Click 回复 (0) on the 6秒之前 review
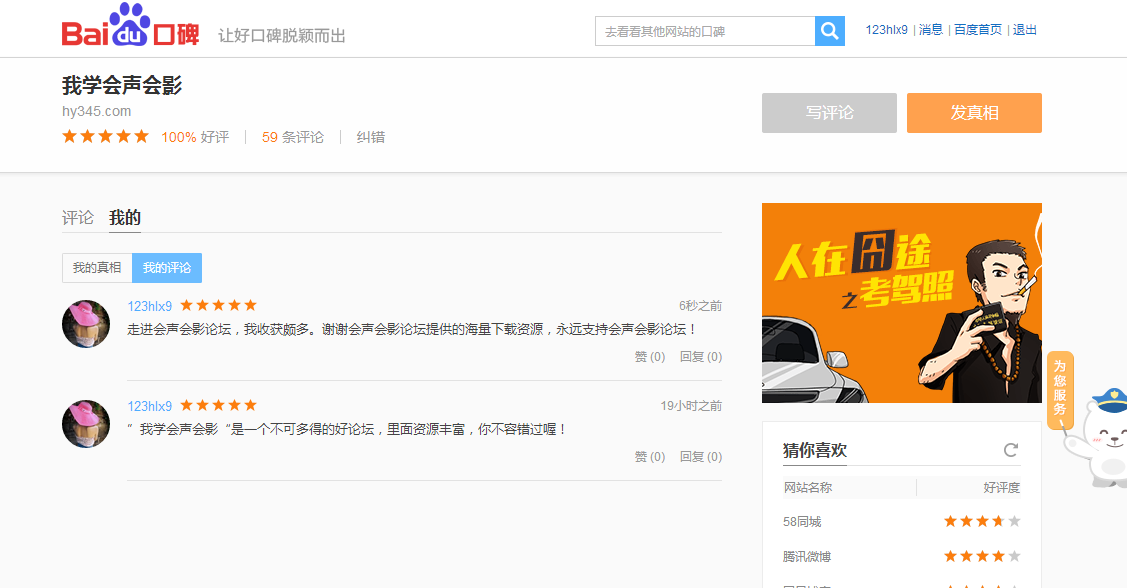 (701, 357)
